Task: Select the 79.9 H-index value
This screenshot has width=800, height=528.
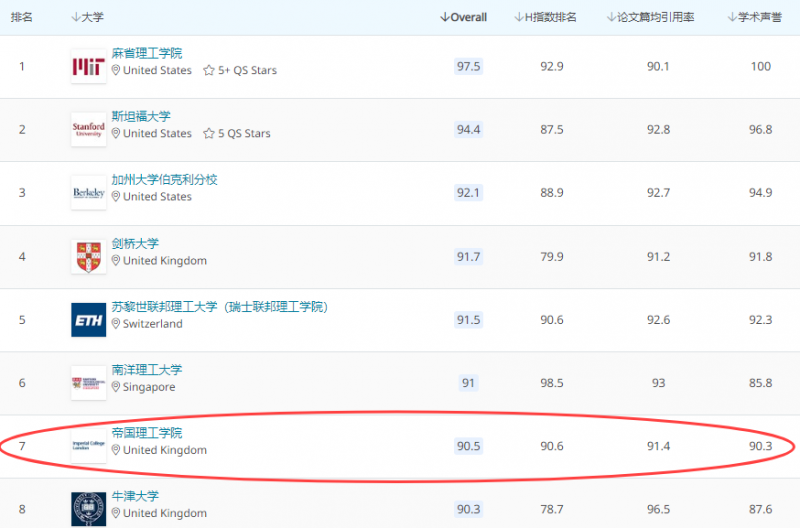Action: click(x=552, y=257)
